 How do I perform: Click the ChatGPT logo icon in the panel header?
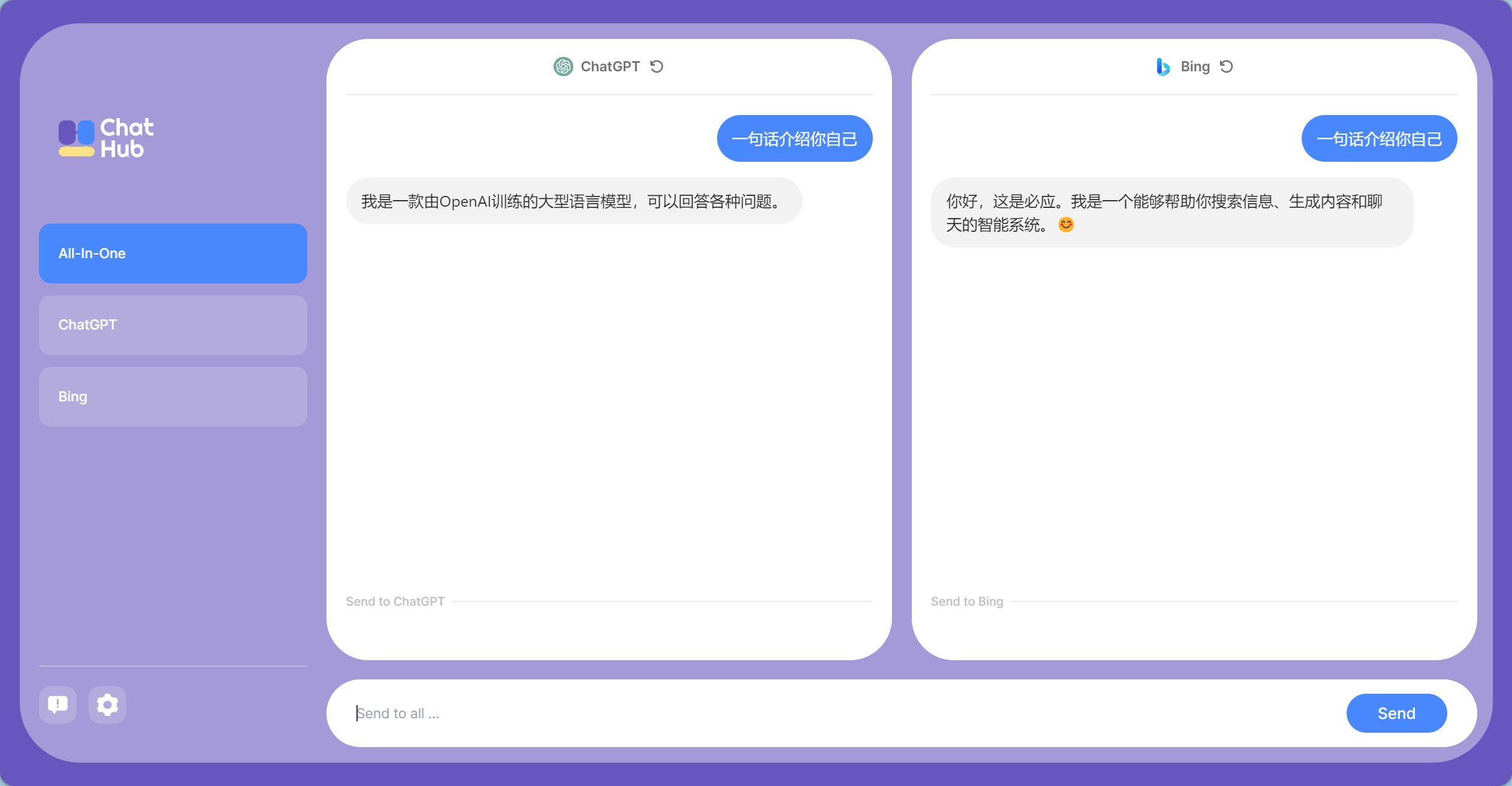coord(563,66)
